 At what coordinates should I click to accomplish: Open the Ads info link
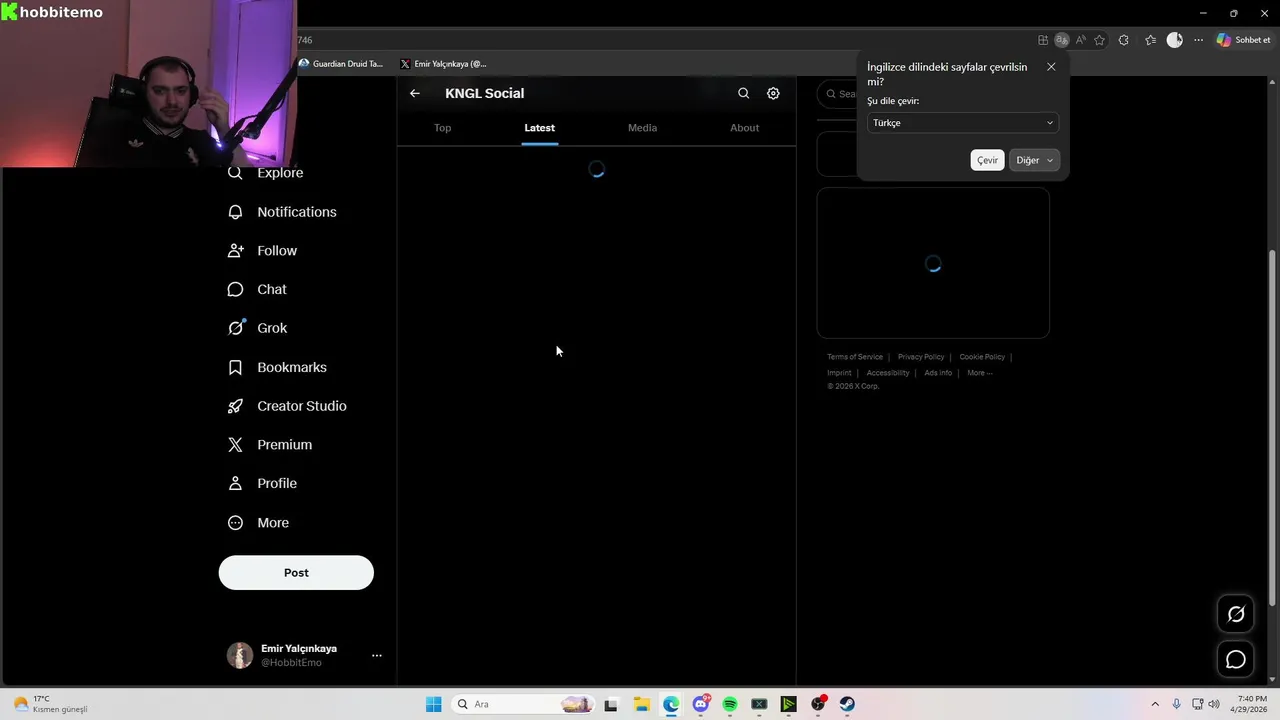click(938, 373)
